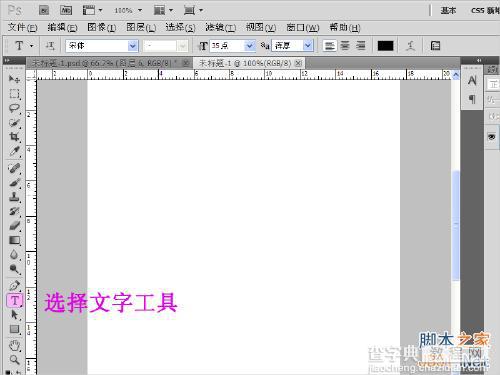Select the Move tool

(x=14, y=79)
